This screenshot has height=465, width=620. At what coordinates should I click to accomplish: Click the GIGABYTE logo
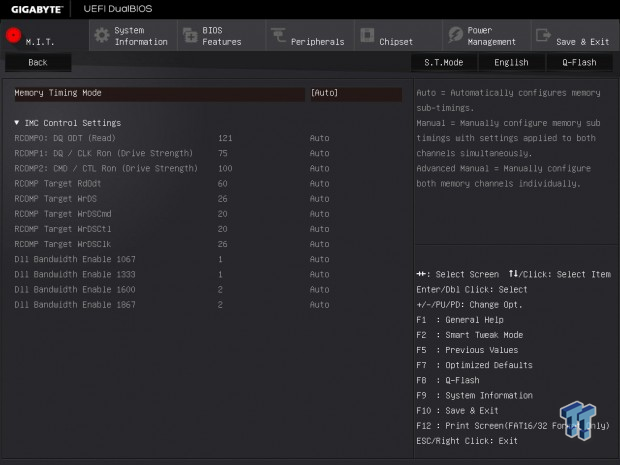pos(37,9)
